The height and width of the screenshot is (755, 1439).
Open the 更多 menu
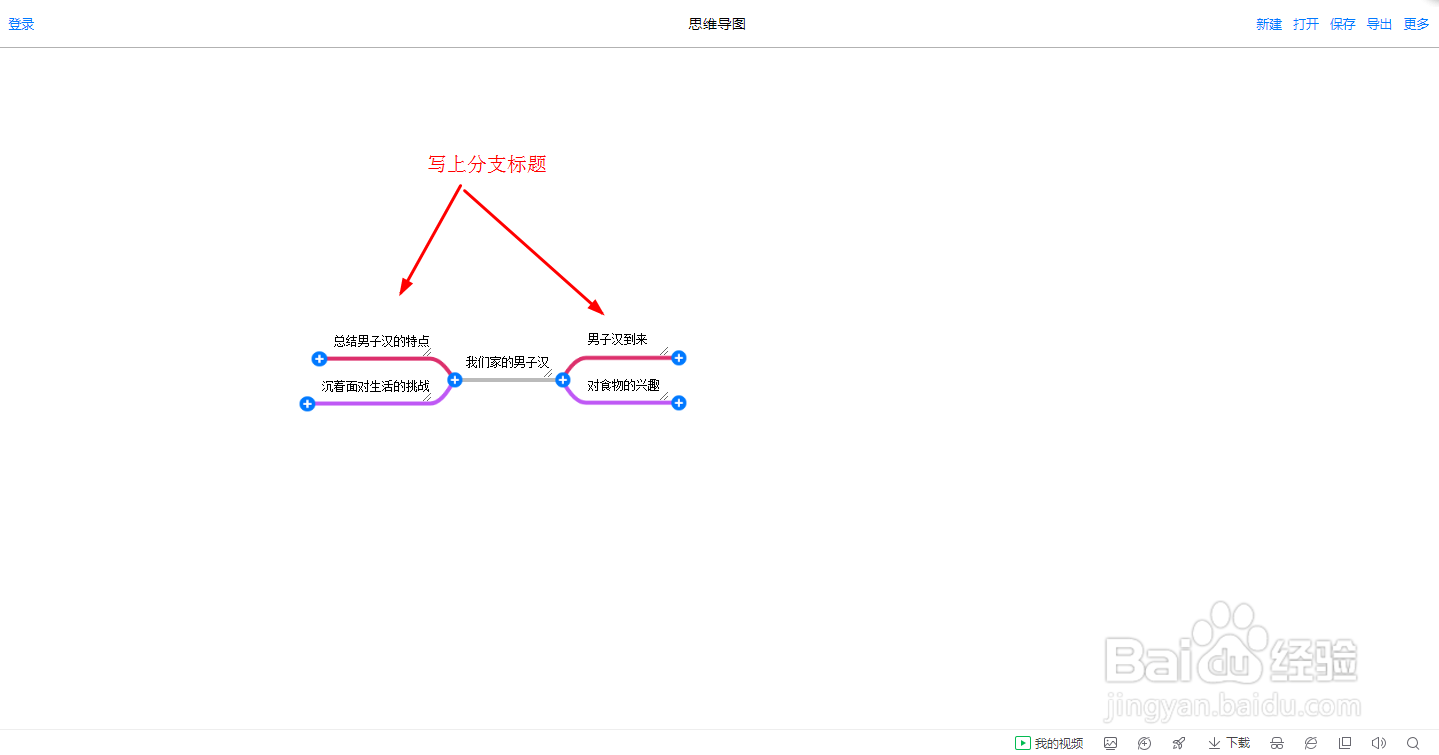click(1417, 24)
